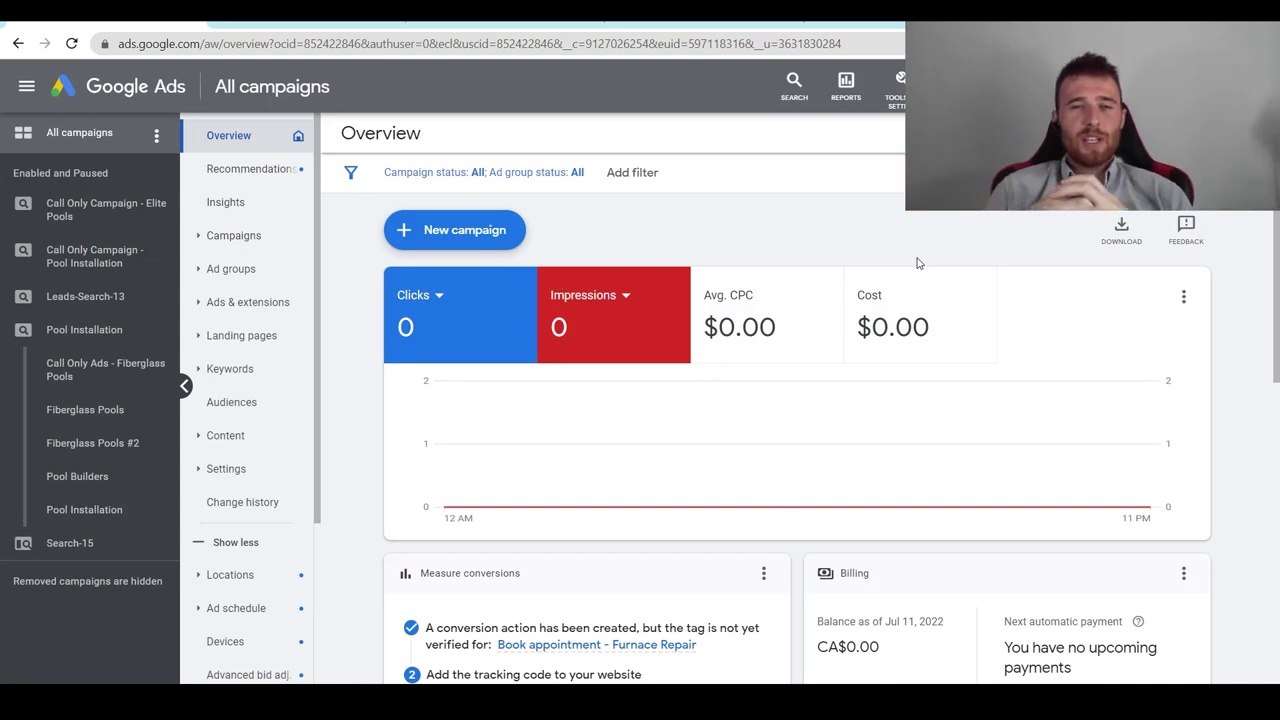Select Call Only Ads - Fiberglass Pools
Viewport: 1280px width, 720px height.
(x=106, y=370)
